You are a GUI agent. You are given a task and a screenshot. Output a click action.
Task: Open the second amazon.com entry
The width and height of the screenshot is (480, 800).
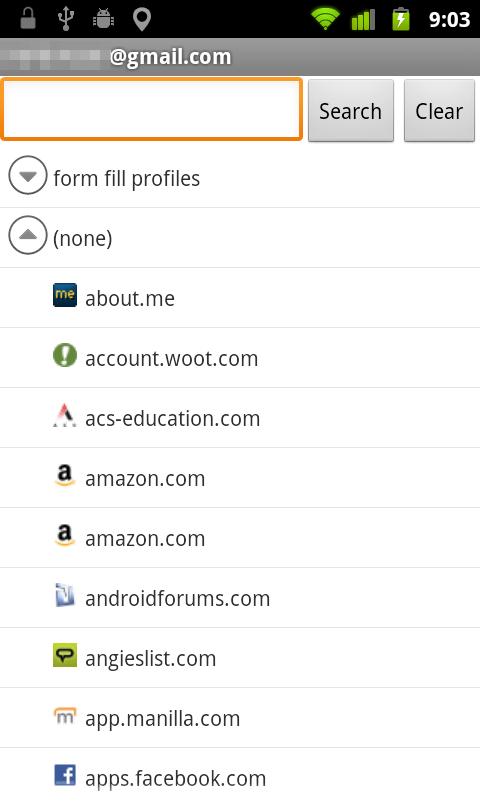[x=240, y=538]
